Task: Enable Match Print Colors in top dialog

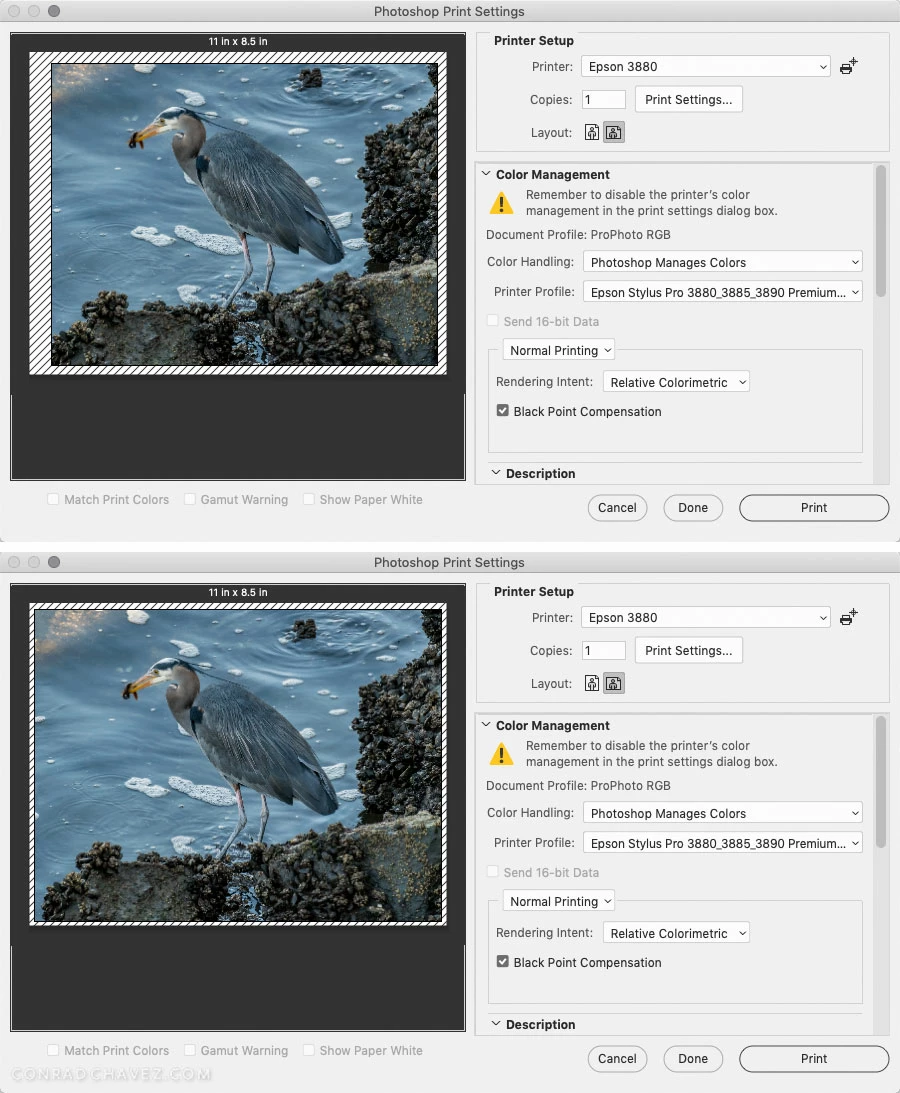Action: (53, 499)
